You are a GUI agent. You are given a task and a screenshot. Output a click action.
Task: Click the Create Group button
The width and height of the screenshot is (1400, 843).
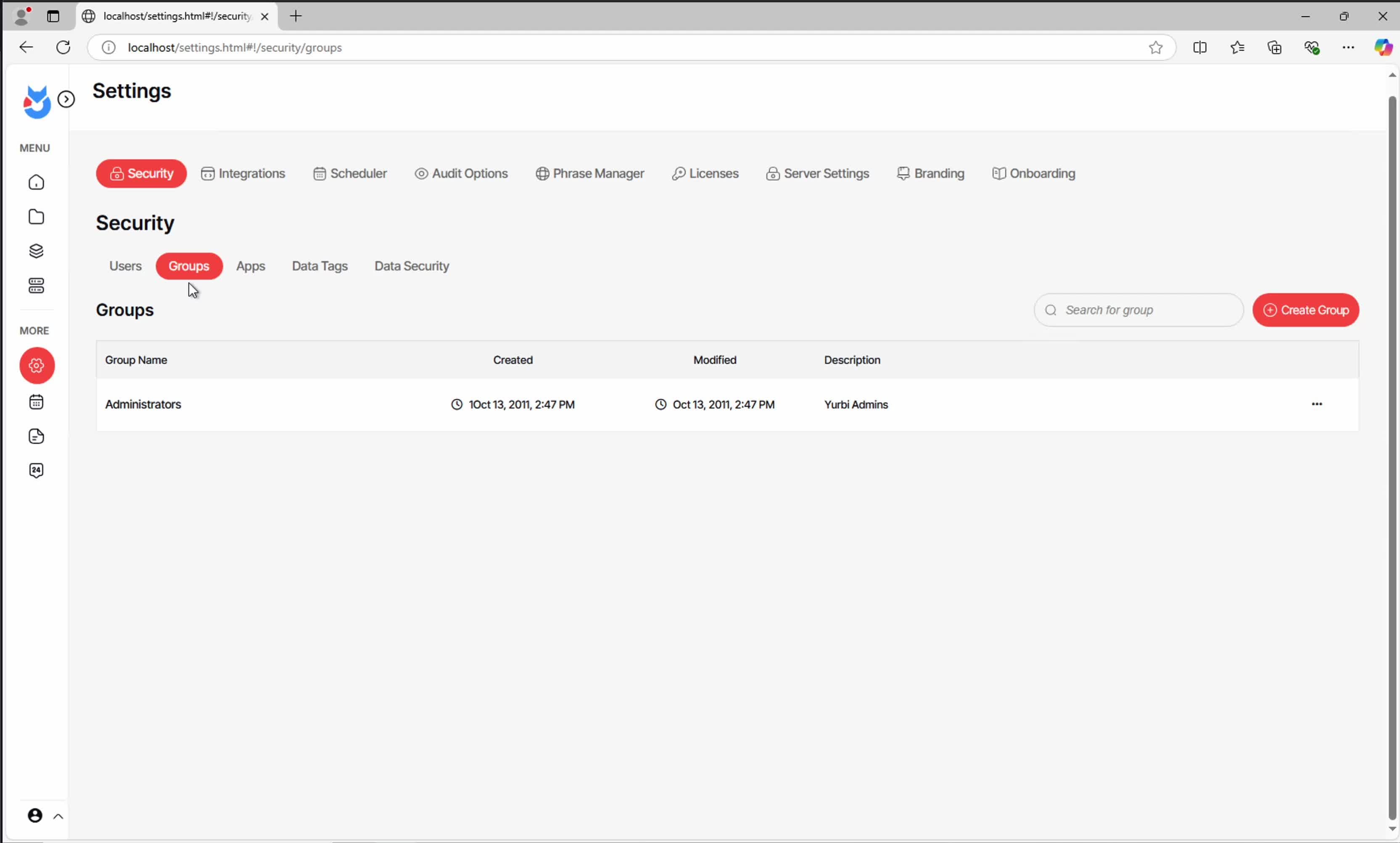tap(1305, 310)
